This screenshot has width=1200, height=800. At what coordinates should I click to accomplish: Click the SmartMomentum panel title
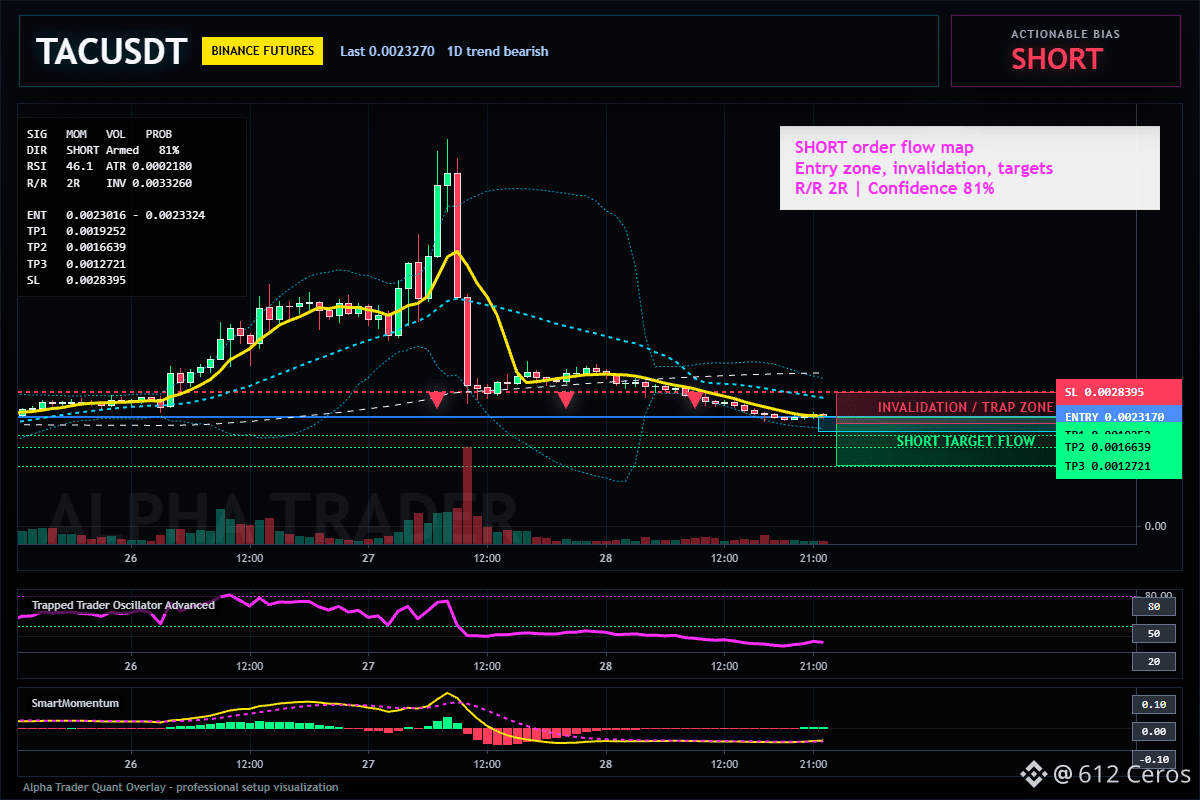(75, 703)
